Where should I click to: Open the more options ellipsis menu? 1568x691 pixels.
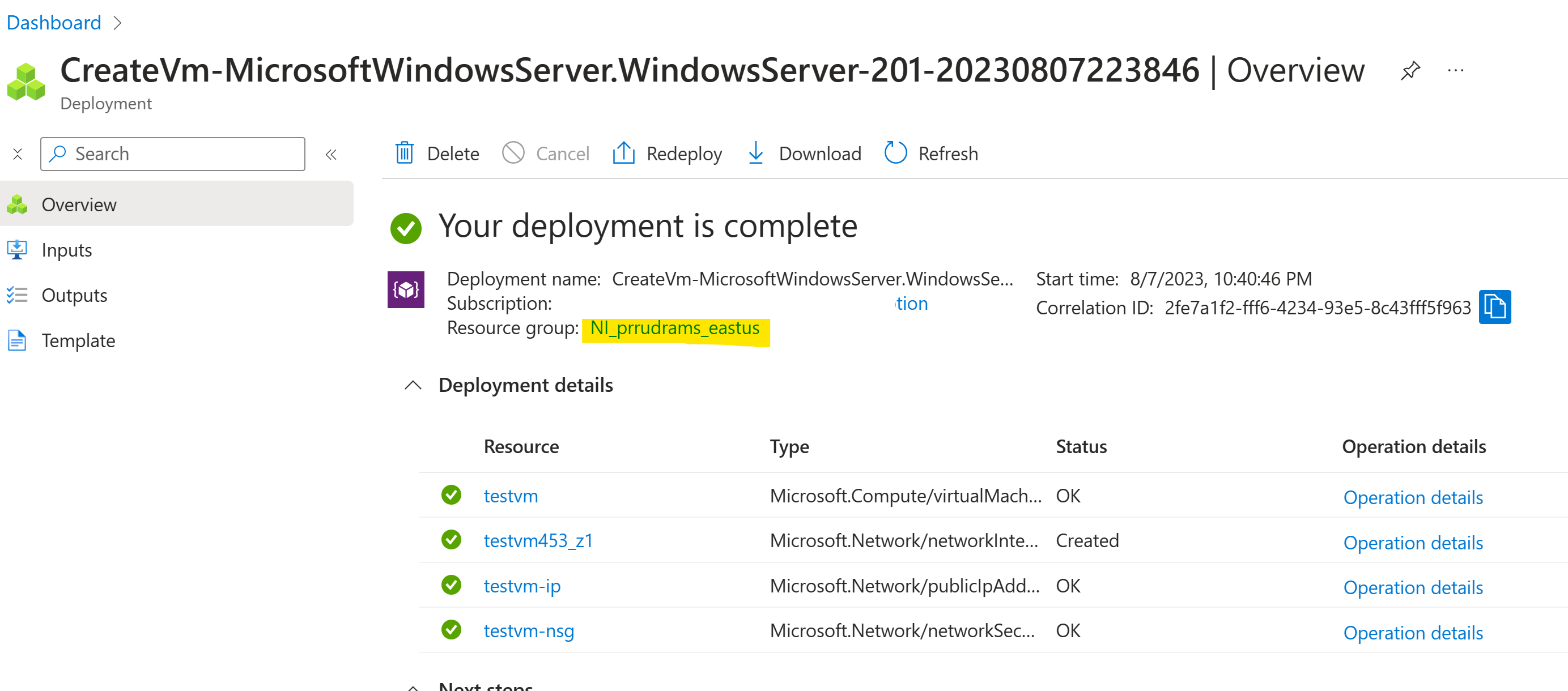point(1455,71)
